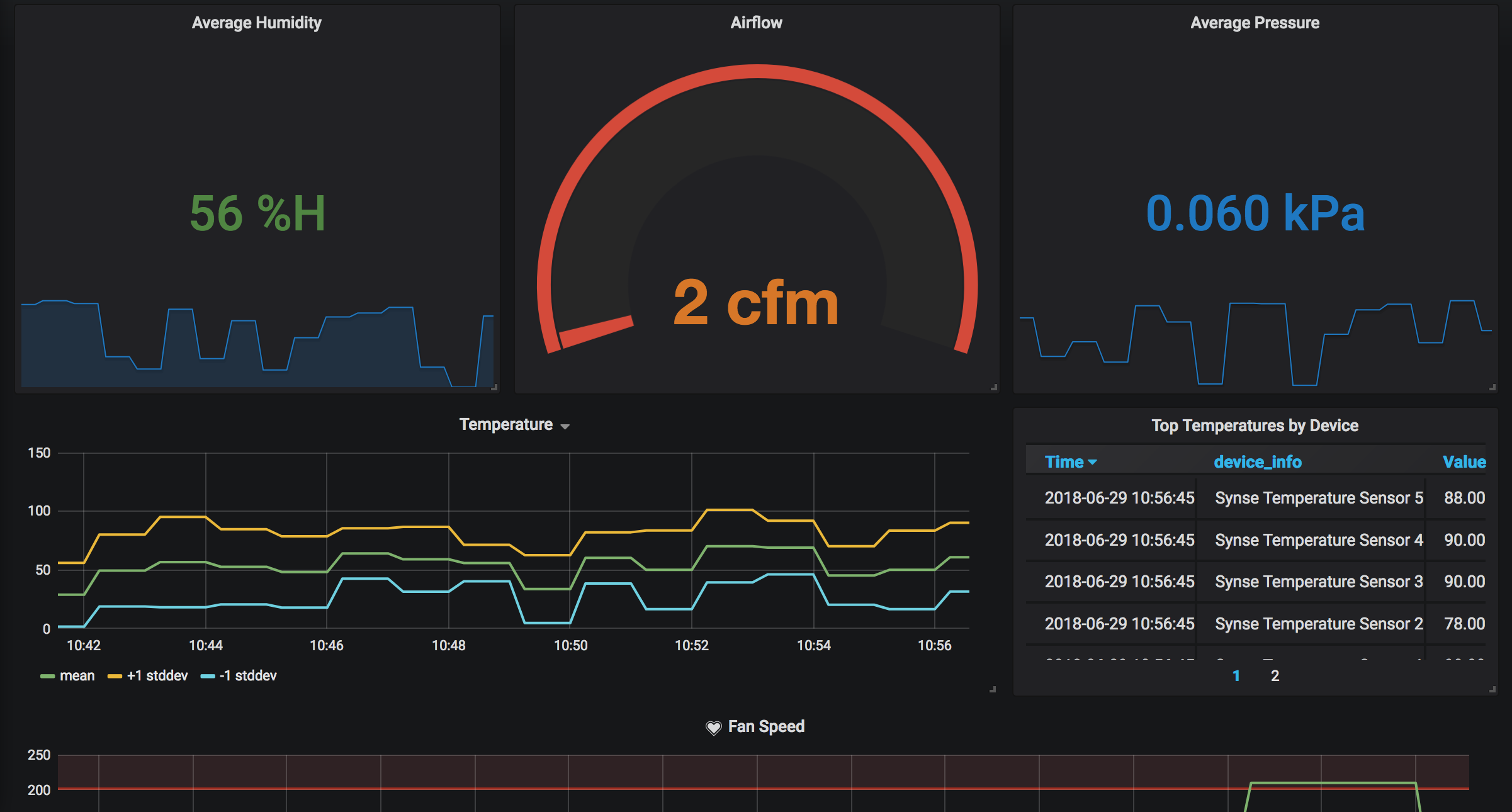Toggle the -1 stddev legend series
1512x812 pixels.
click(x=248, y=676)
